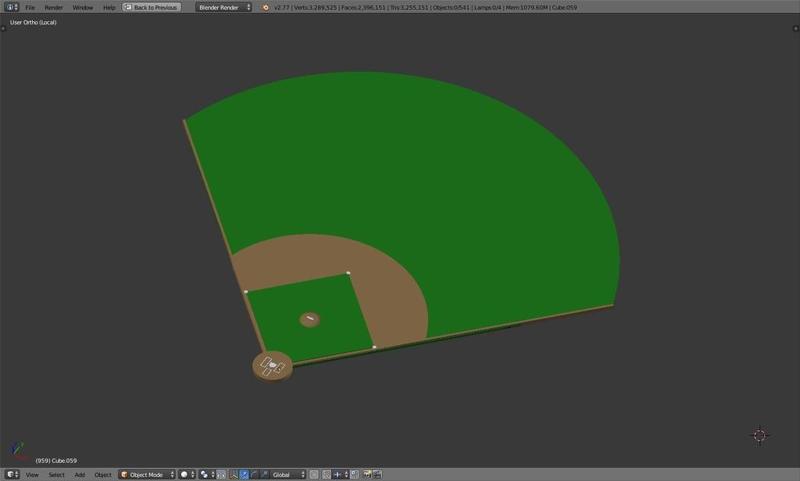Open the pivot point selector

[207, 474]
